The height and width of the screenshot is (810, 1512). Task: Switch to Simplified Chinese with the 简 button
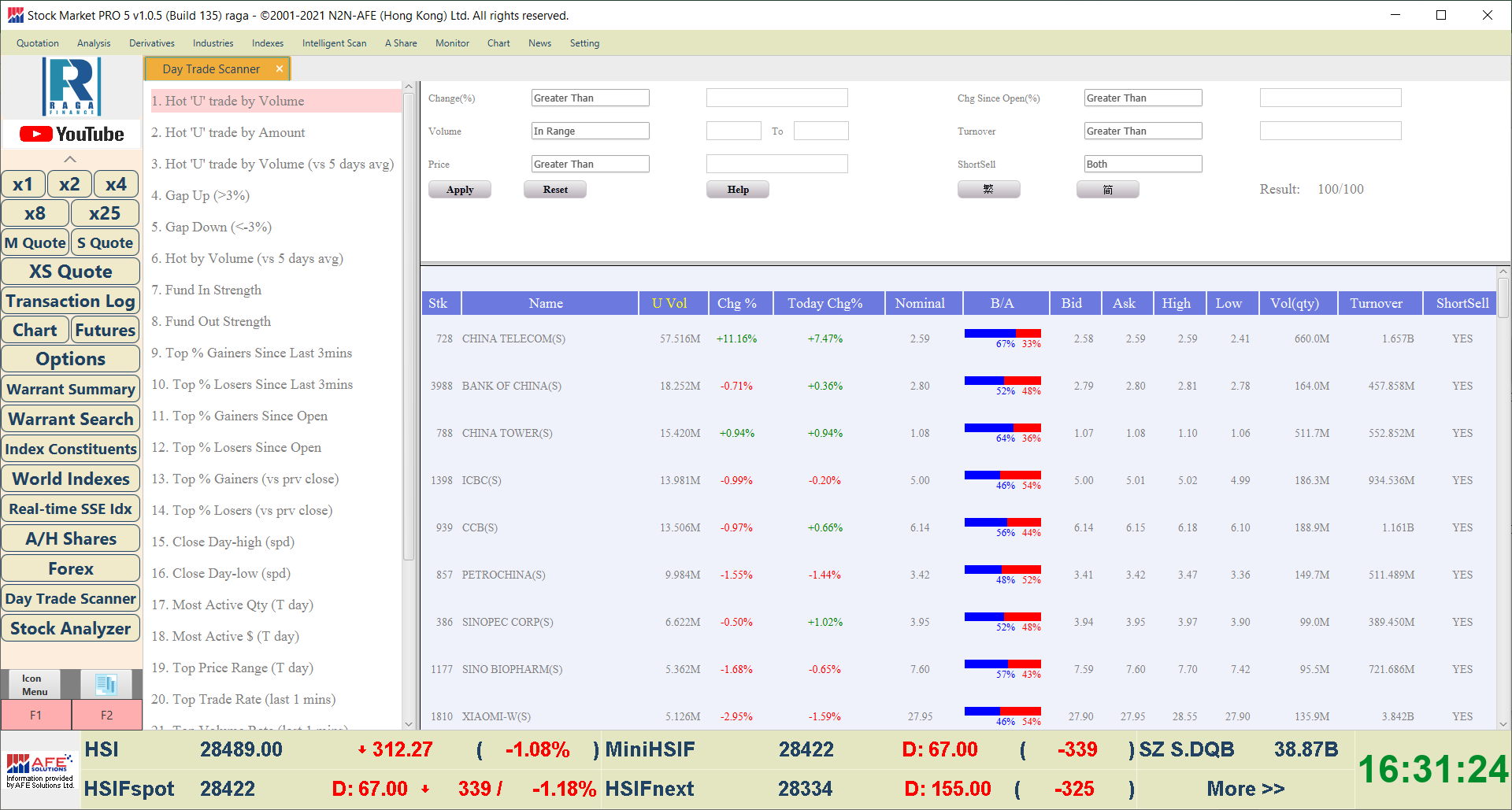1107,190
